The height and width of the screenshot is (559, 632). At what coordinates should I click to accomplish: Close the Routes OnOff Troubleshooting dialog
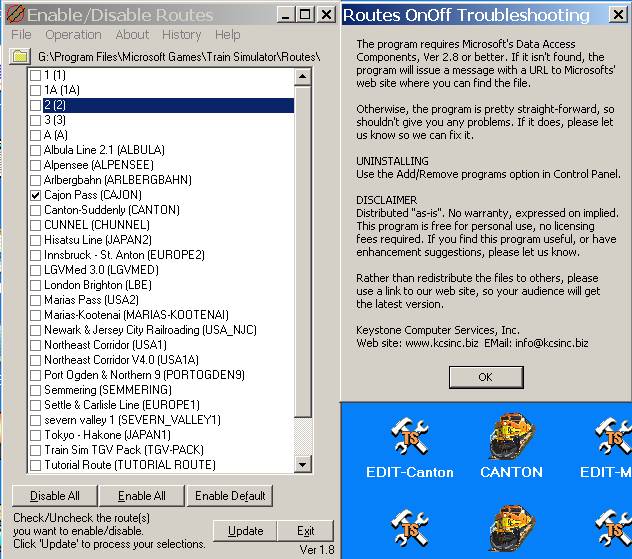(x=618, y=15)
